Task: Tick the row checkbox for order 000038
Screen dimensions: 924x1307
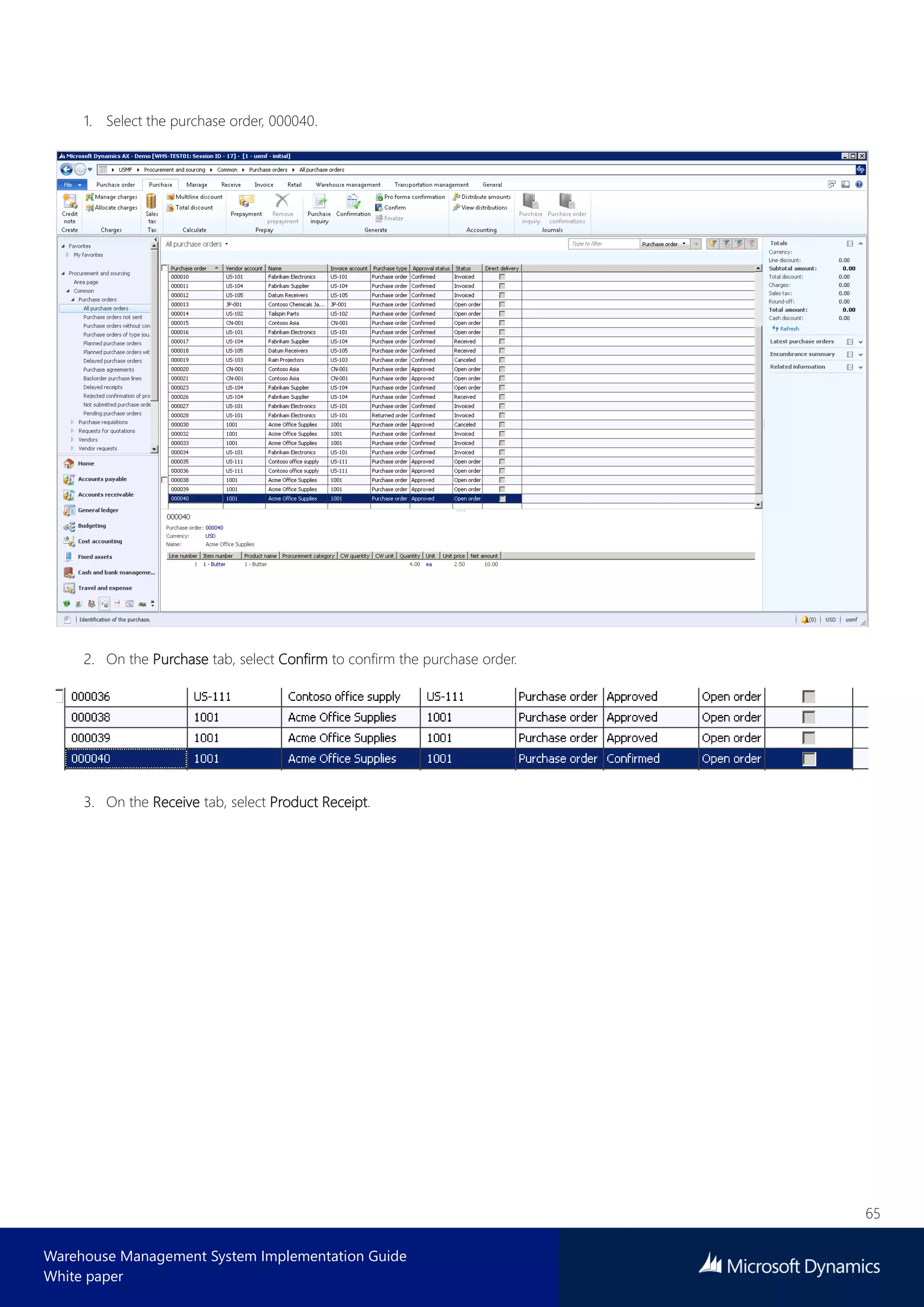Action: click(x=165, y=480)
